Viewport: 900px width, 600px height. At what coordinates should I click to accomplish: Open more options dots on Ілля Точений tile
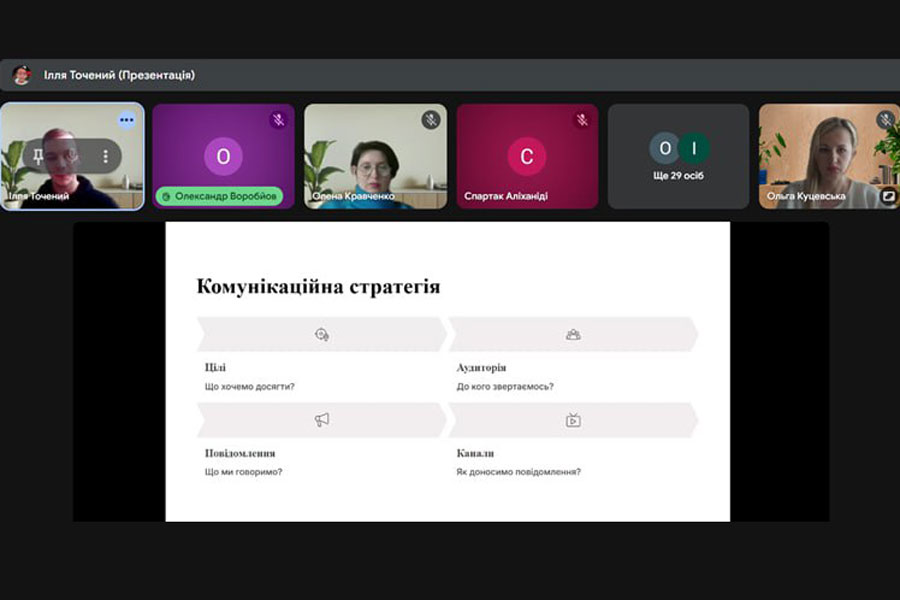click(x=126, y=120)
